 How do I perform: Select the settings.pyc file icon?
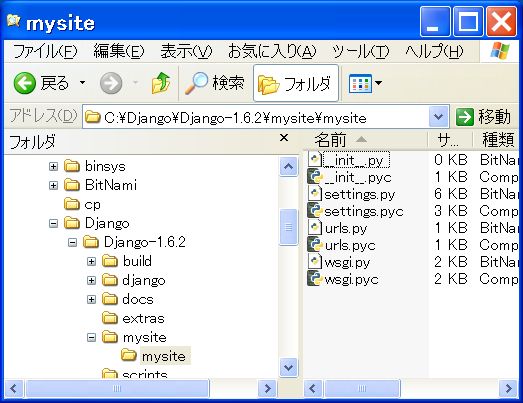(315, 211)
